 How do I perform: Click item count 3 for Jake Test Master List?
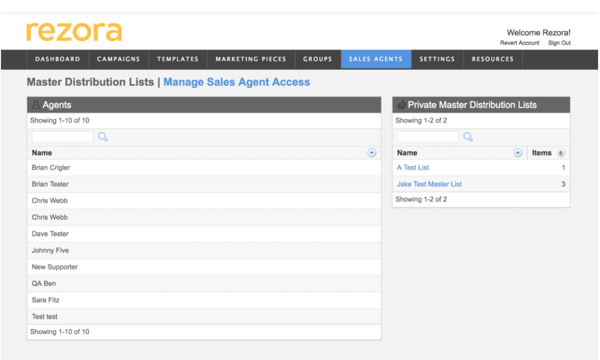pos(563,184)
